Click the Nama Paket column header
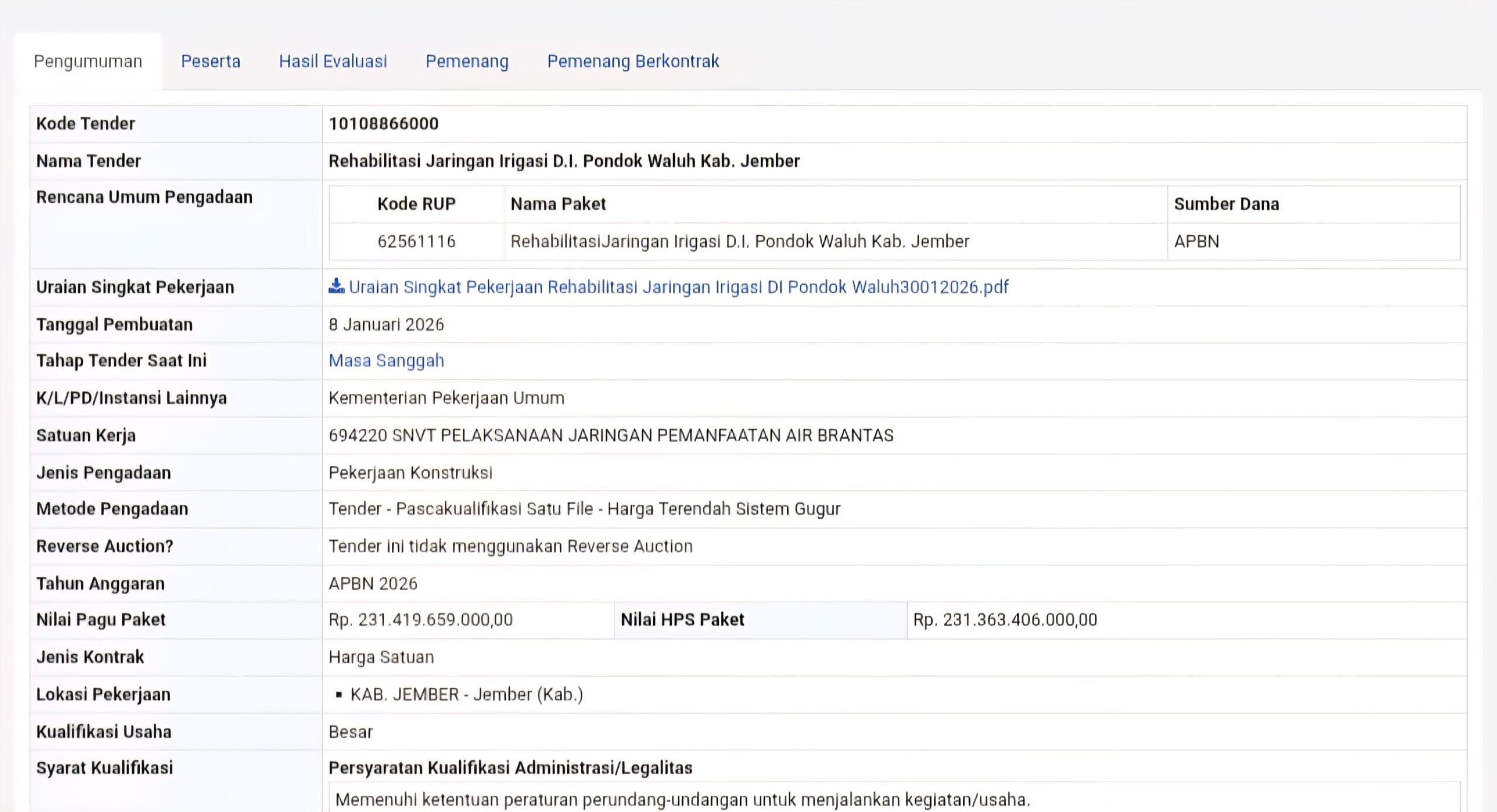Image resolution: width=1497 pixels, height=812 pixels. [558, 204]
